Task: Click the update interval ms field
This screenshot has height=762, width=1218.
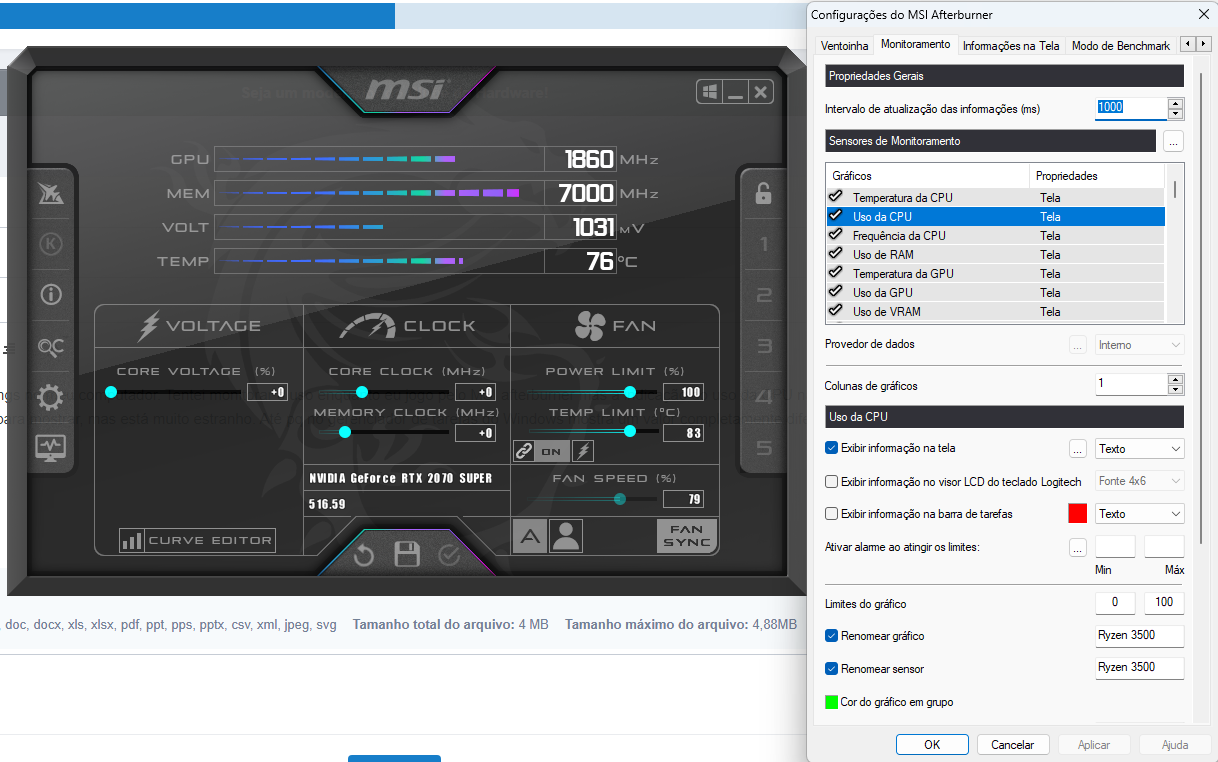Action: tap(1131, 108)
